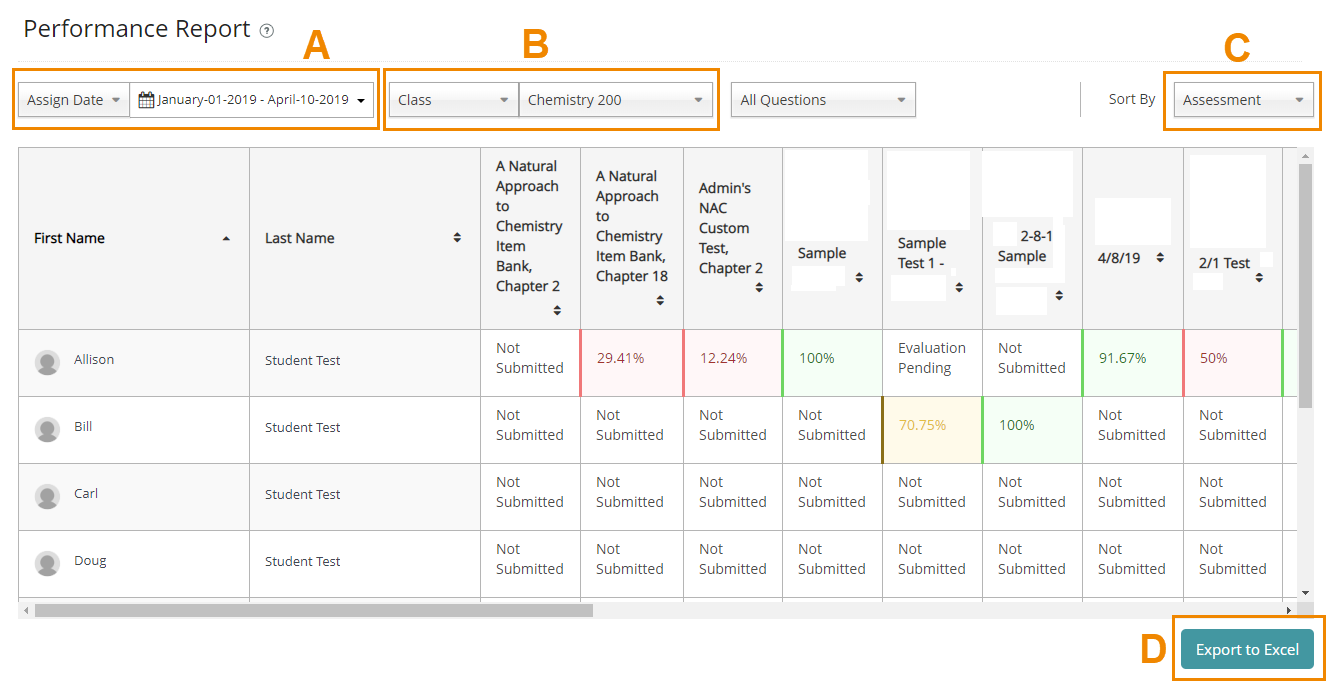The image size is (1332, 684).
Task: Open the Assign Date dropdown
Action: pyautogui.click(x=73, y=100)
